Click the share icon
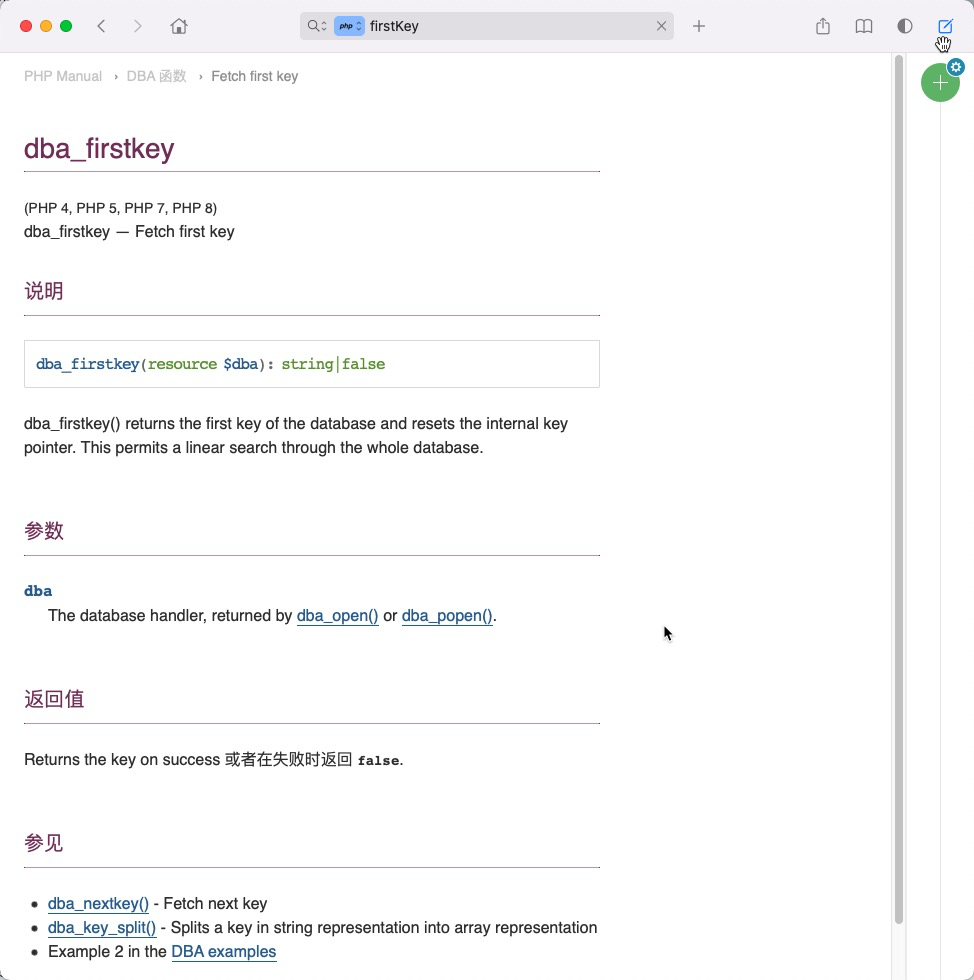The image size is (974, 980). point(823,26)
